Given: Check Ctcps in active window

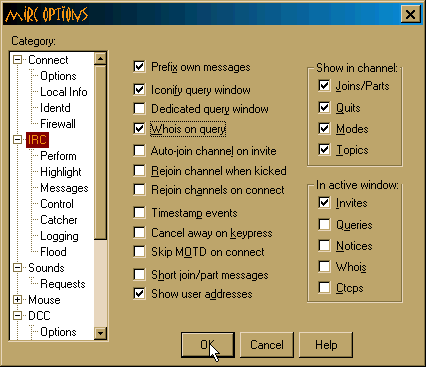Looking at the screenshot, I should point(324,288).
